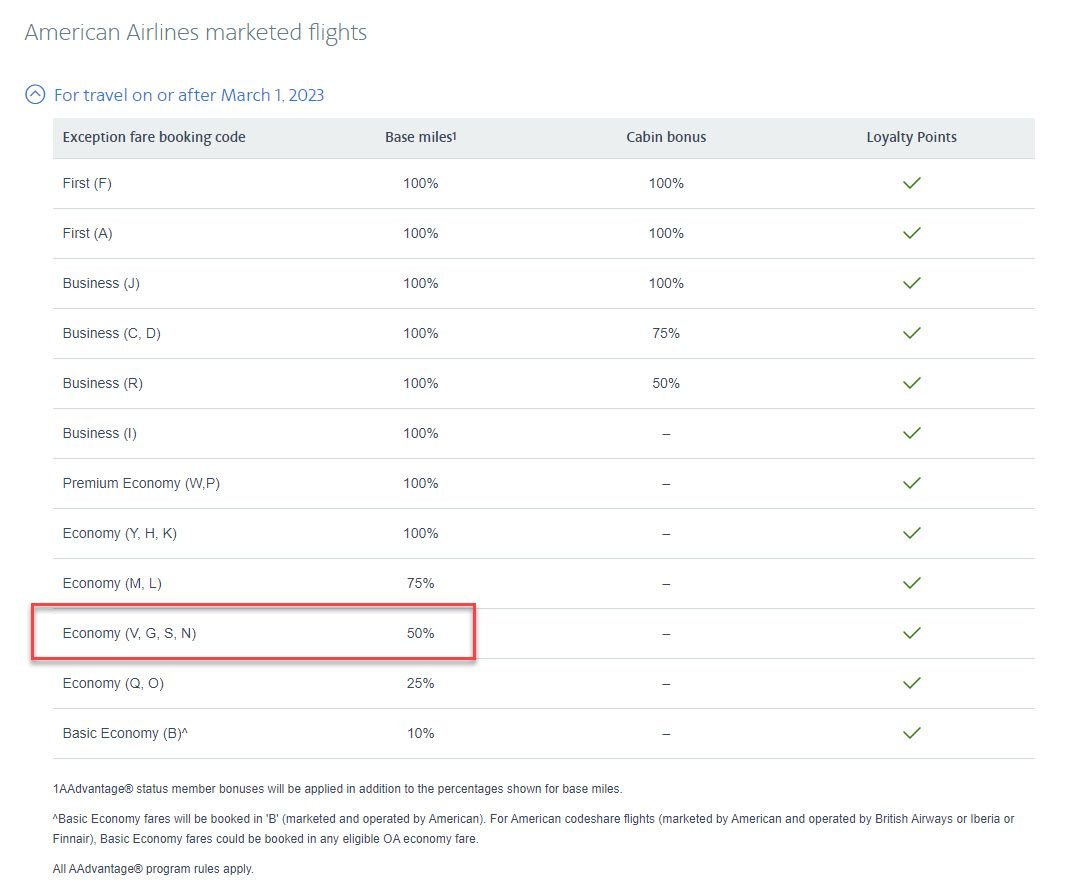Collapse the travel on or after March 1, 2023 section
1090x894 pixels.
tap(188, 95)
